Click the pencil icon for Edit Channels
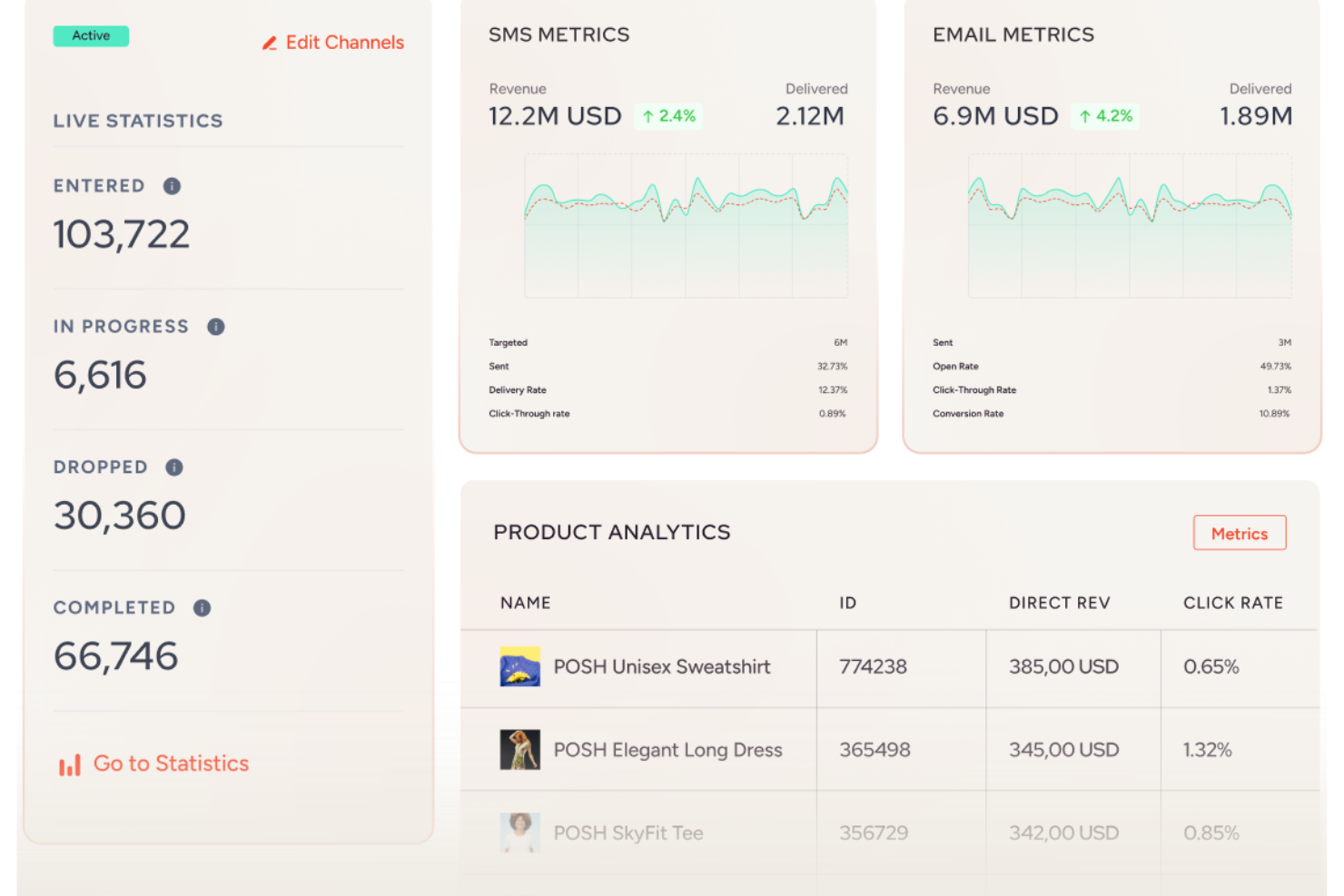 (x=270, y=44)
